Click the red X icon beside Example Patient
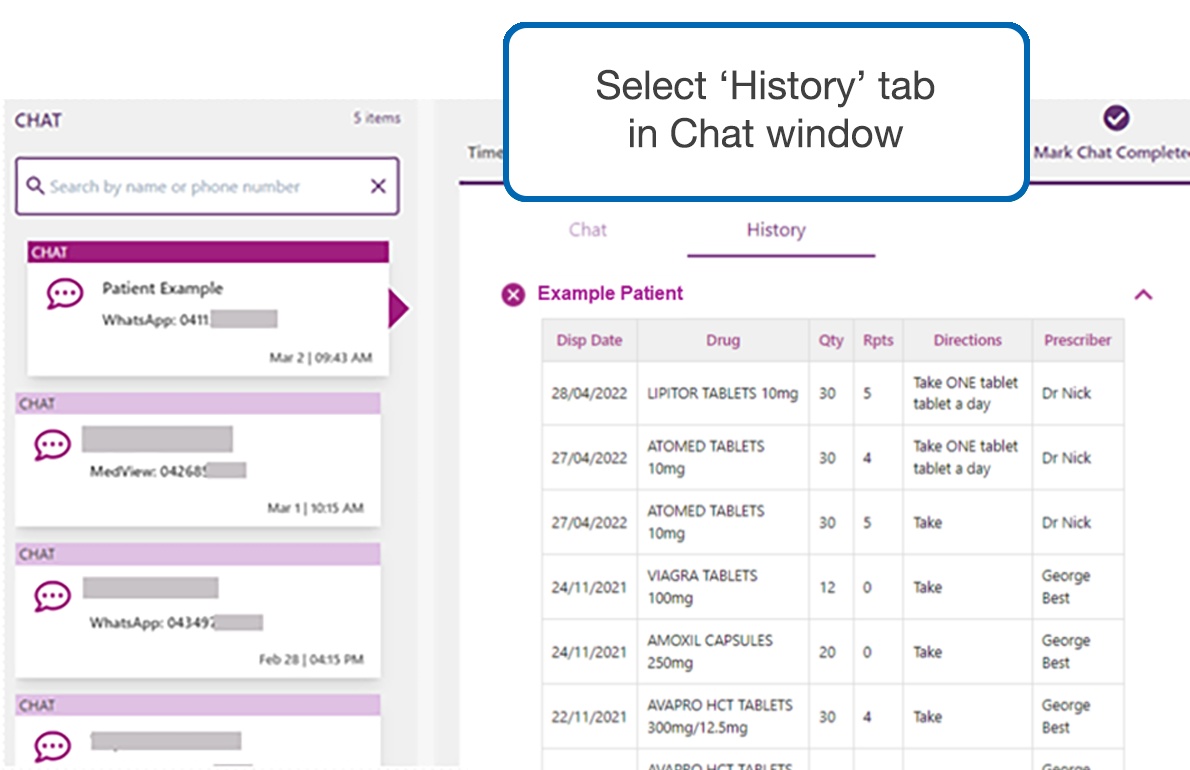Viewport: 1190px width, 770px height. pyautogui.click(x=513, y=294)
